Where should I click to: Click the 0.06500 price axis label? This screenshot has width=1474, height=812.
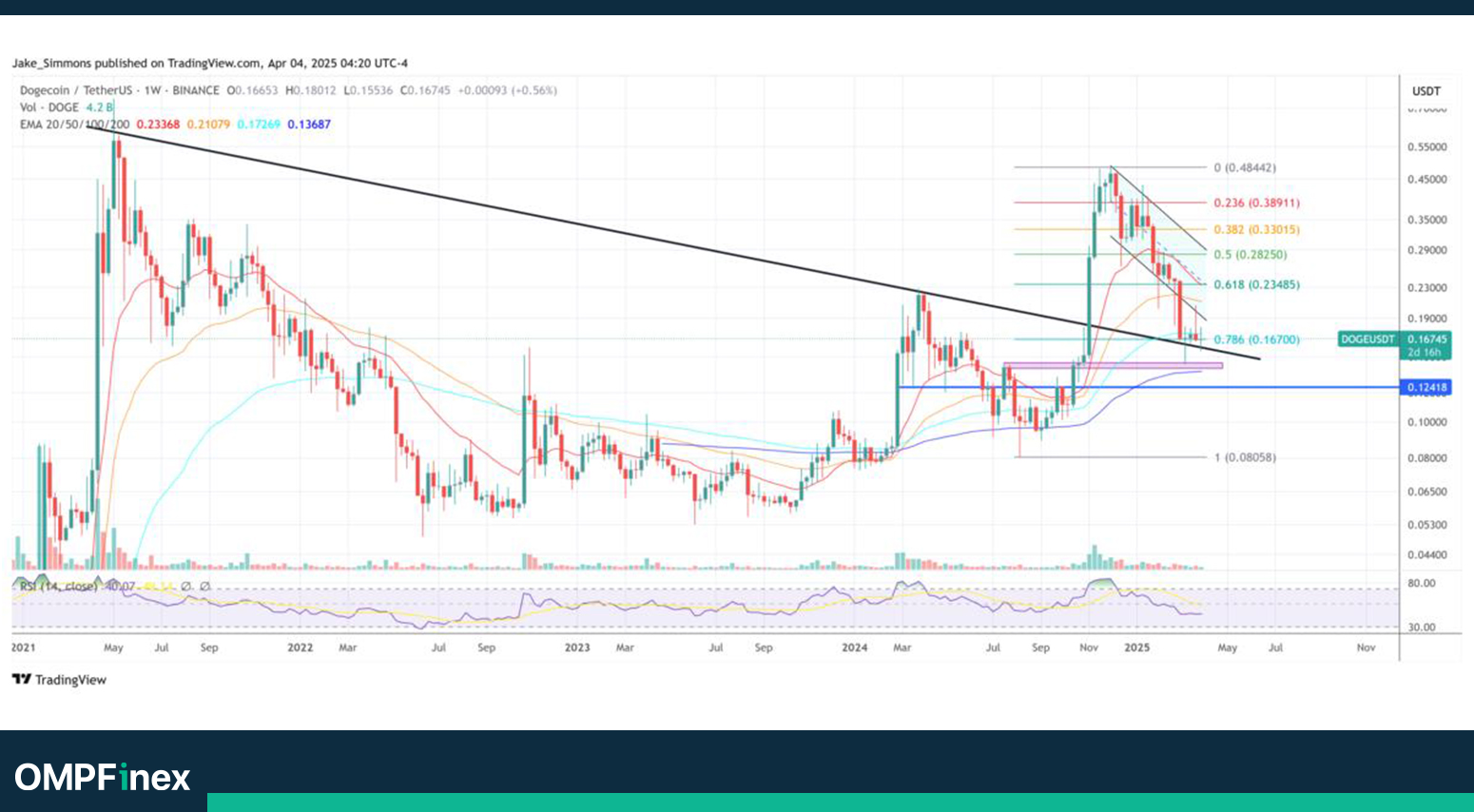[x=1426, y=492]
